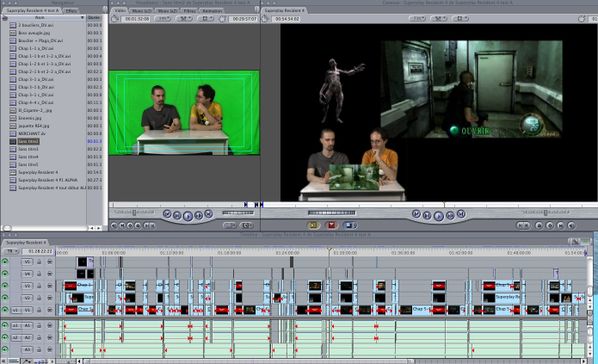The image size is (598, 364).
Task: Click Play Around Current in Viewer transport
Action: [x=198, y=216]
